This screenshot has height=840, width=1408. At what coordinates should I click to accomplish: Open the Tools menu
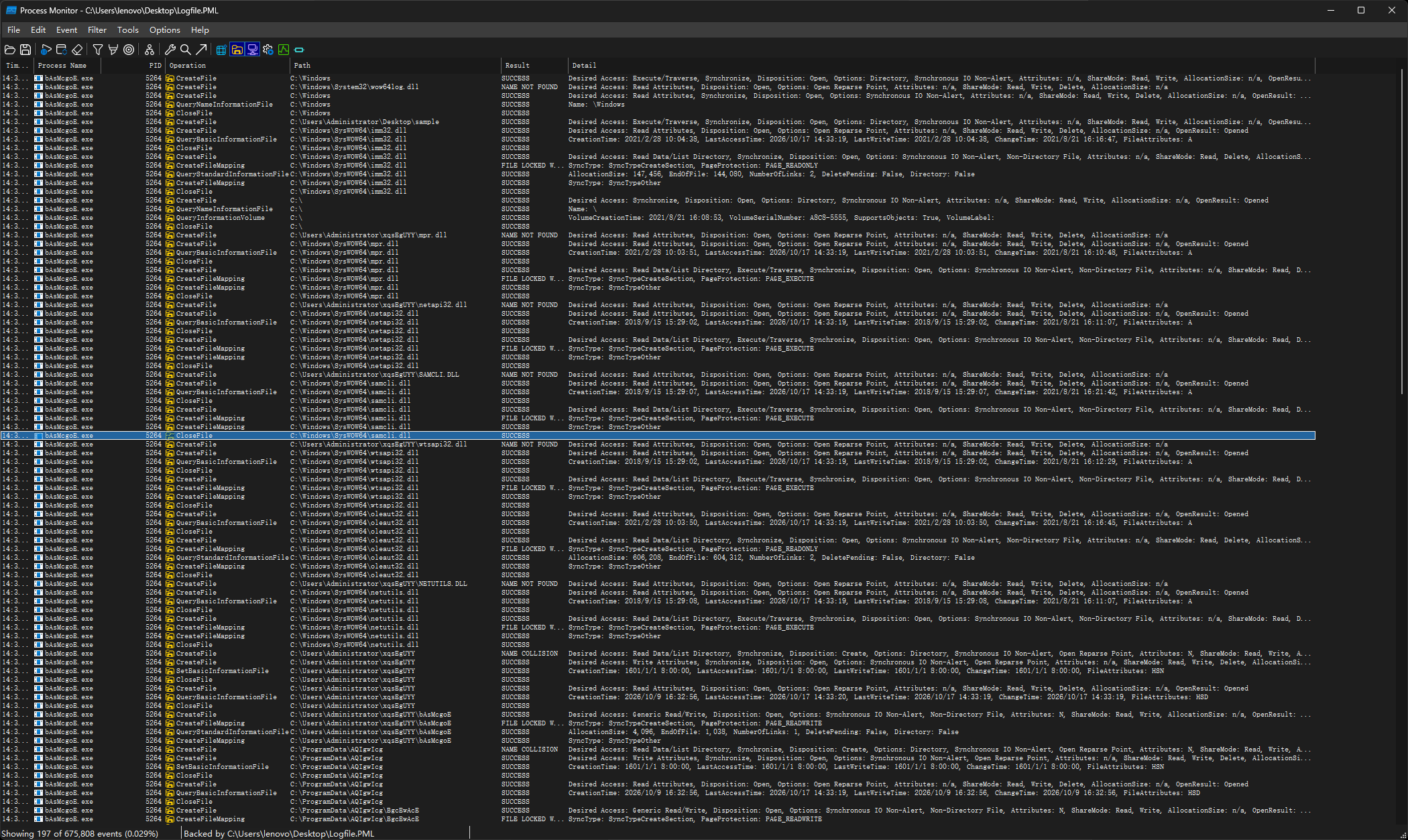pyautogui.click(x=127, y=30)
